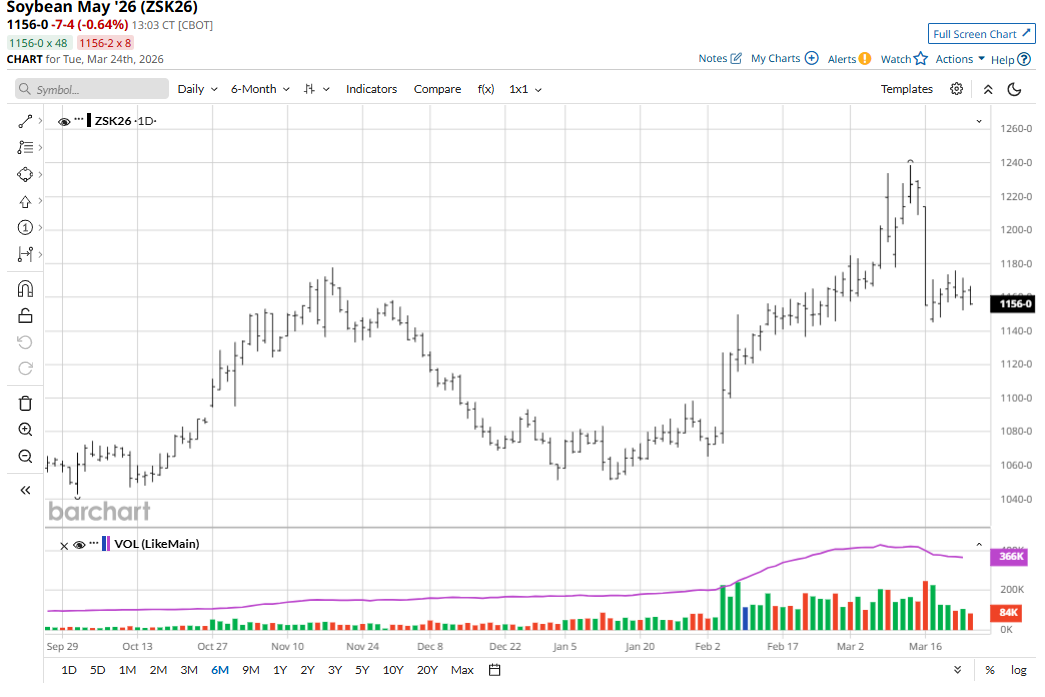Screen dimensions: 1045x697
Task: Select the 3M time range
Action: (x=189, y=670)
